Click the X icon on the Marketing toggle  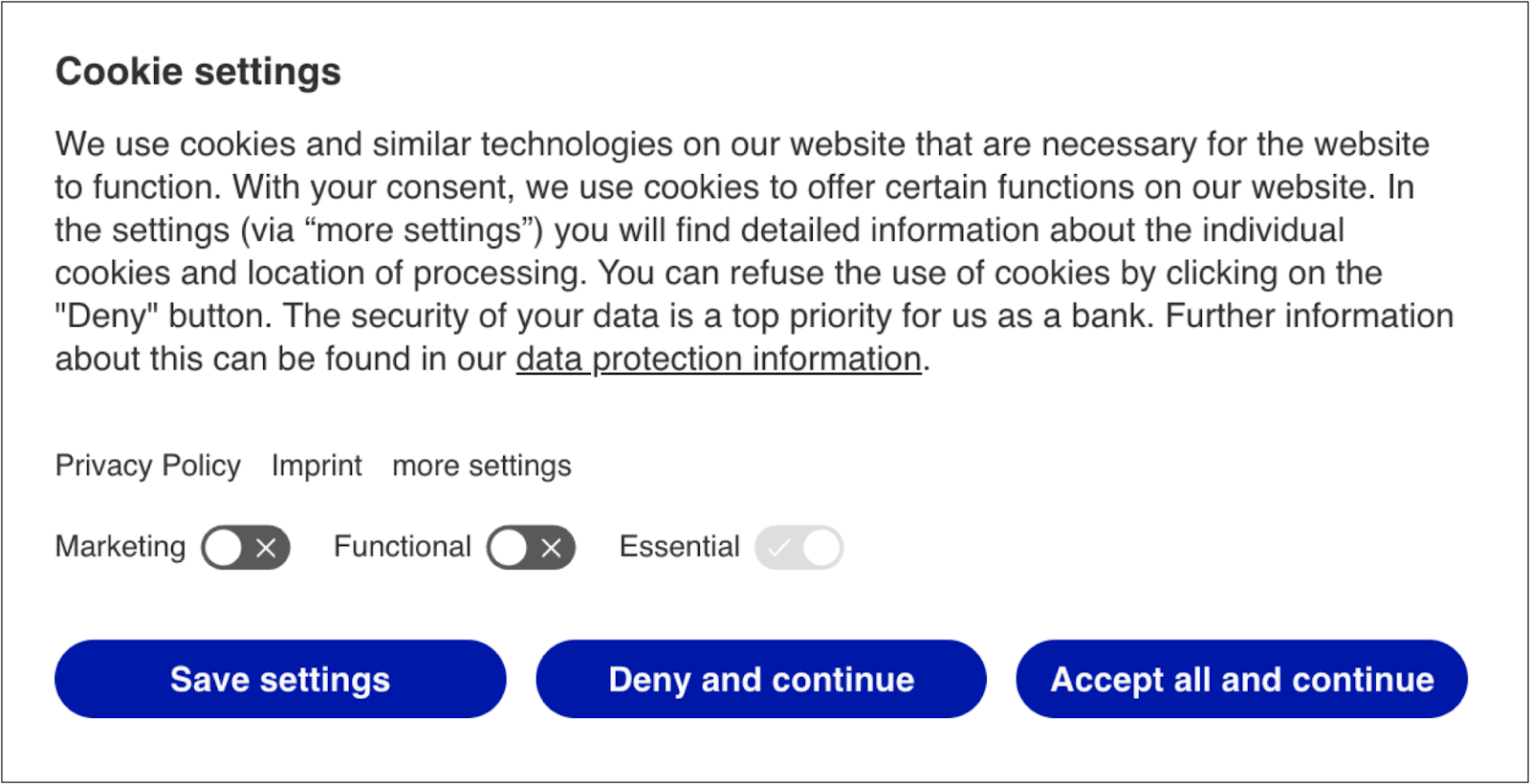(266, 547)
